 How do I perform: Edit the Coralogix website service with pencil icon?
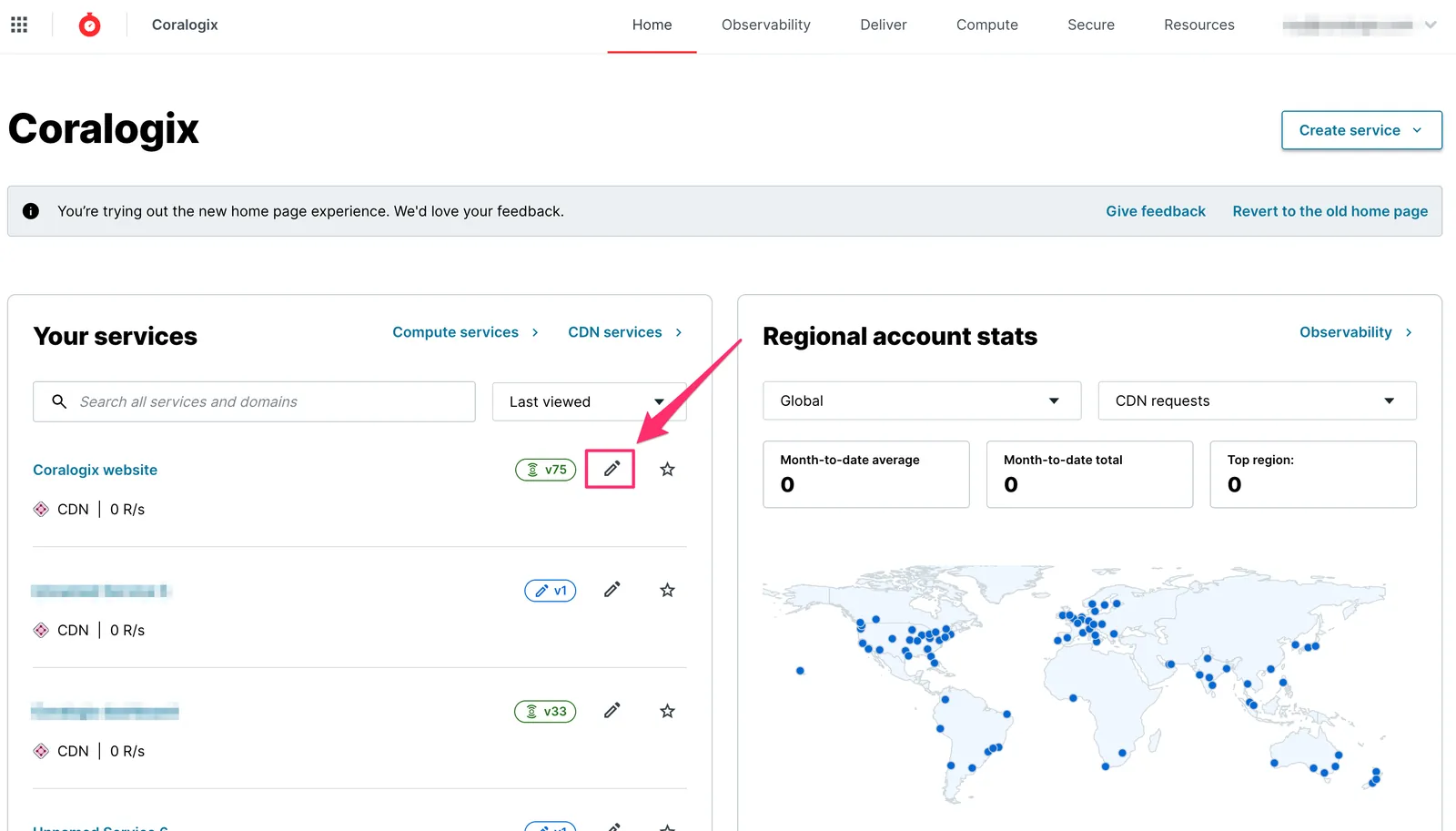point(612,469)
